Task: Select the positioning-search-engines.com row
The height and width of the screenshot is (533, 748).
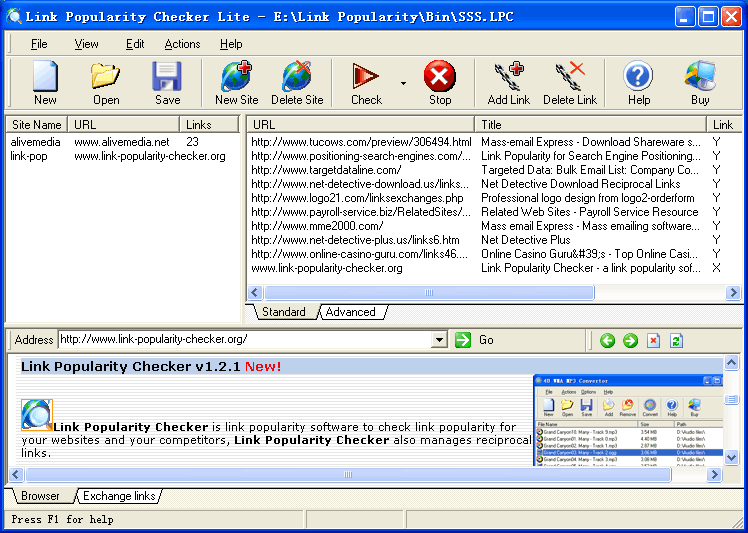Action: (494, 156)
